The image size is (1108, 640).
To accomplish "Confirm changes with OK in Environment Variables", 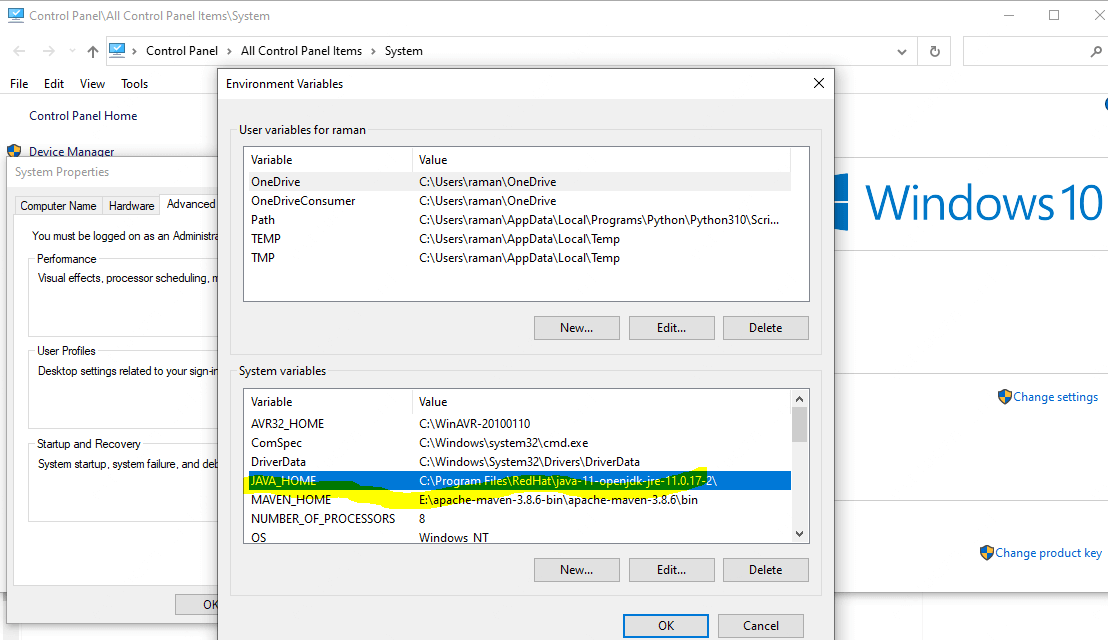I will click(665, 625).
